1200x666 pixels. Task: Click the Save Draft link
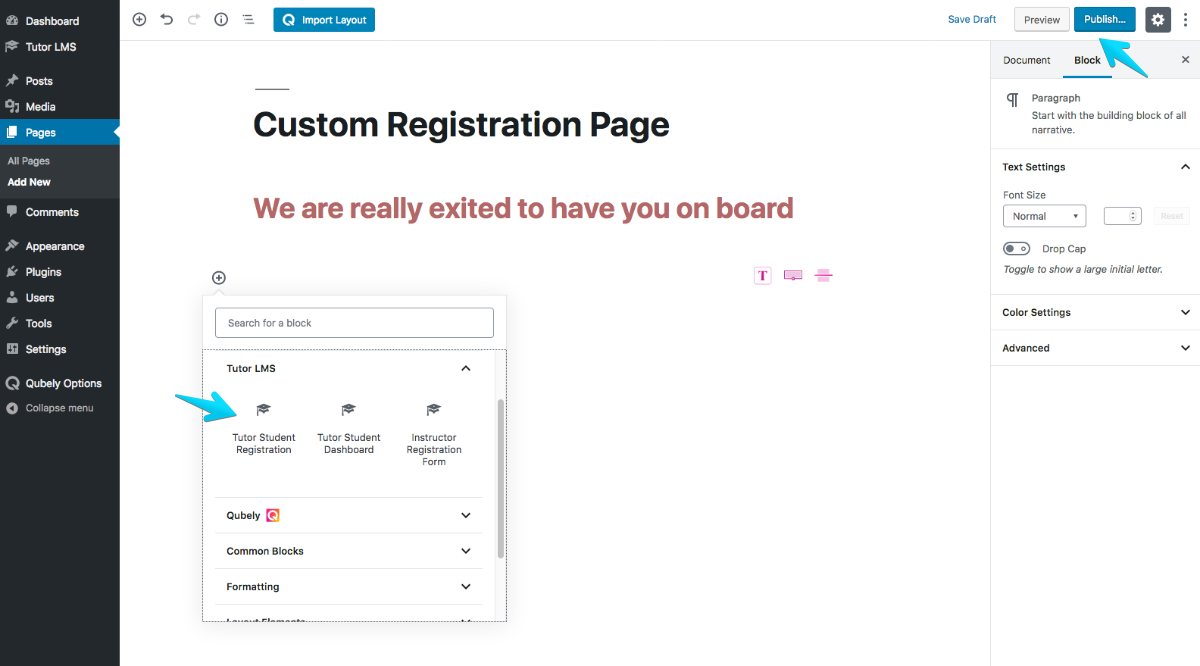972,19
